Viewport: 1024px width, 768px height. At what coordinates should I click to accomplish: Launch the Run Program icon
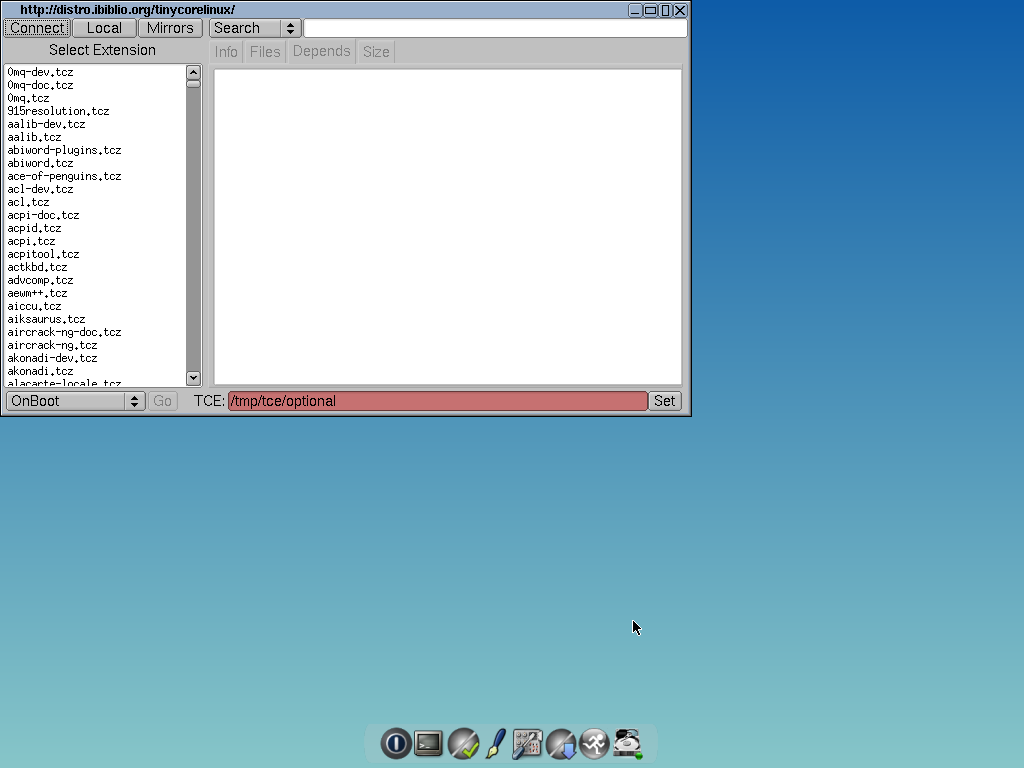point(595,743)
